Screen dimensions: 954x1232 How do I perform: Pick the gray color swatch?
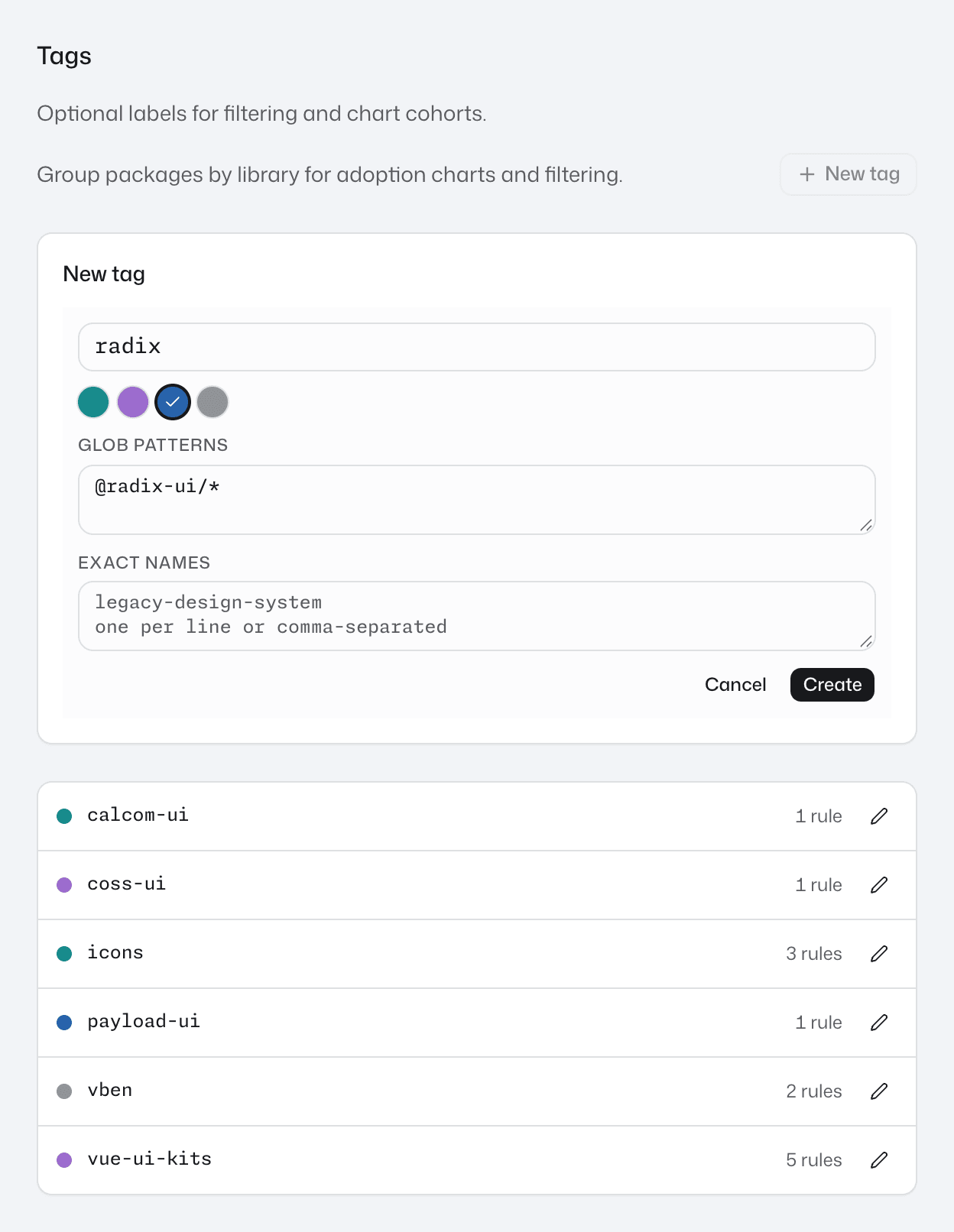[x=213, y=402]
